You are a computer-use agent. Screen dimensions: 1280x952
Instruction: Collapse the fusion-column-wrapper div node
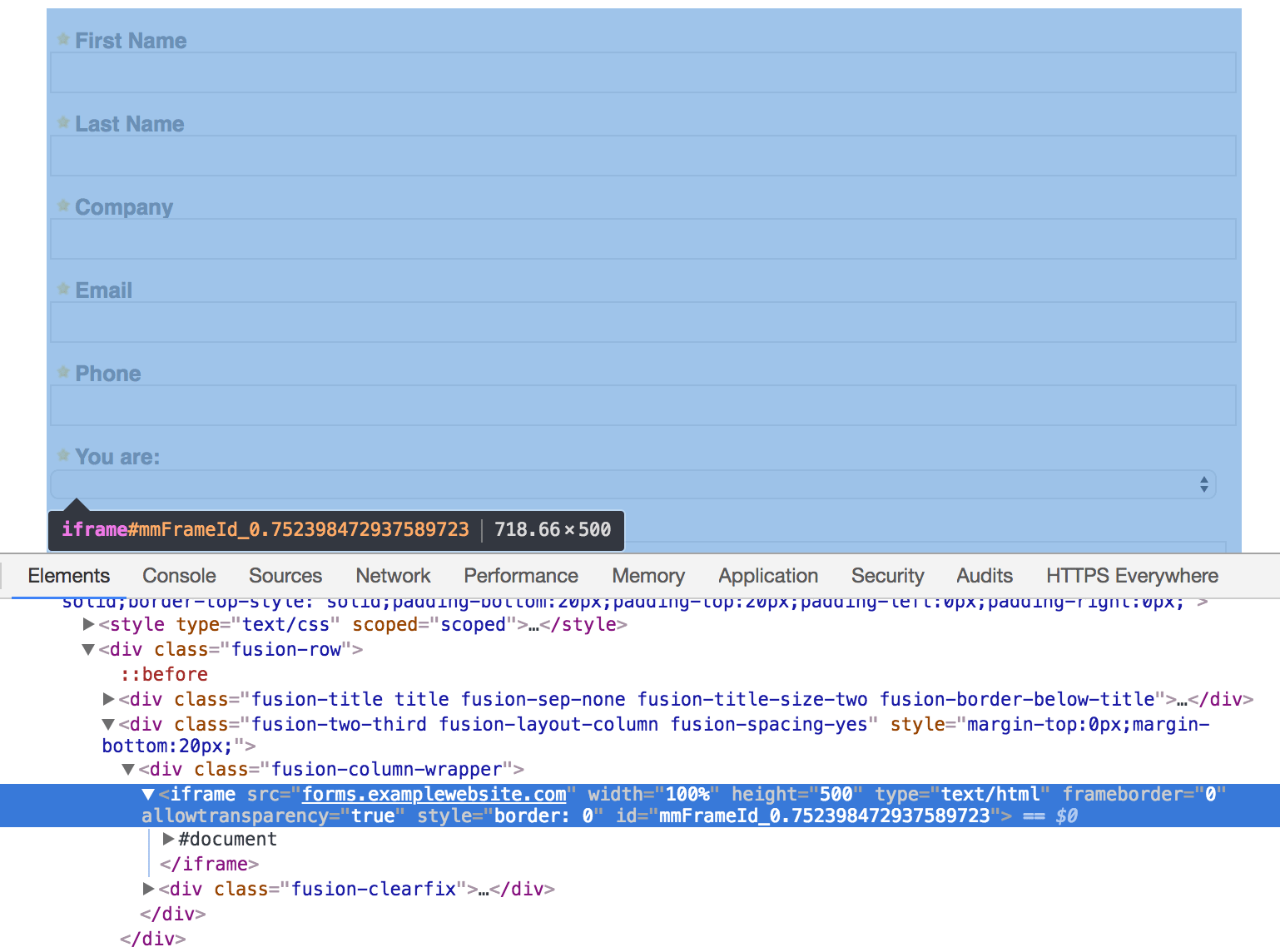click(128, 769)
